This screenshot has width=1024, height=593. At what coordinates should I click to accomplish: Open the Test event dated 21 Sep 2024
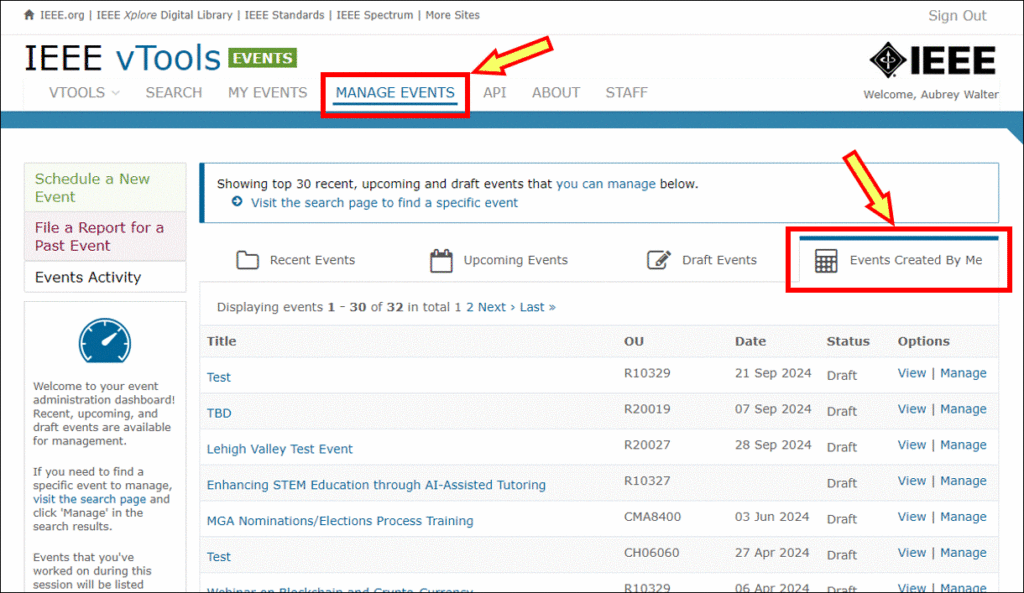219,377
